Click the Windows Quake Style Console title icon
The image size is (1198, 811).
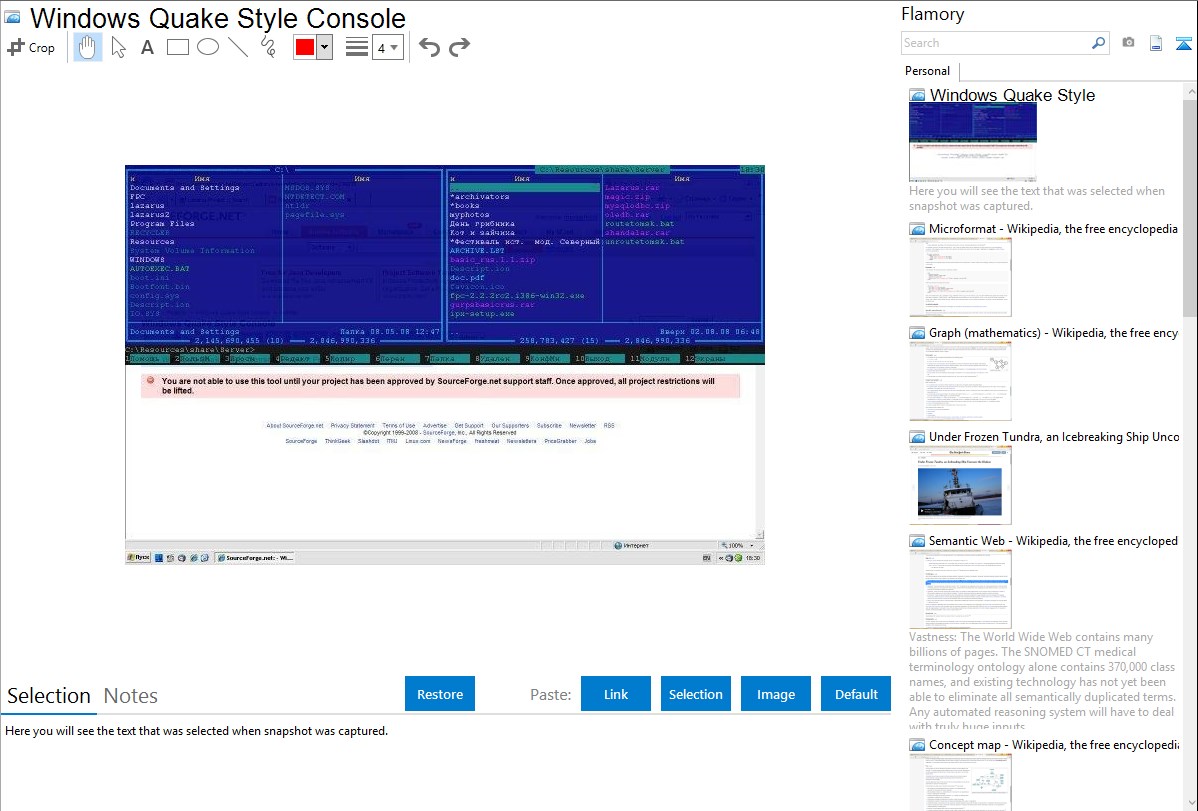pyautogui.click(x=12, y=17)
